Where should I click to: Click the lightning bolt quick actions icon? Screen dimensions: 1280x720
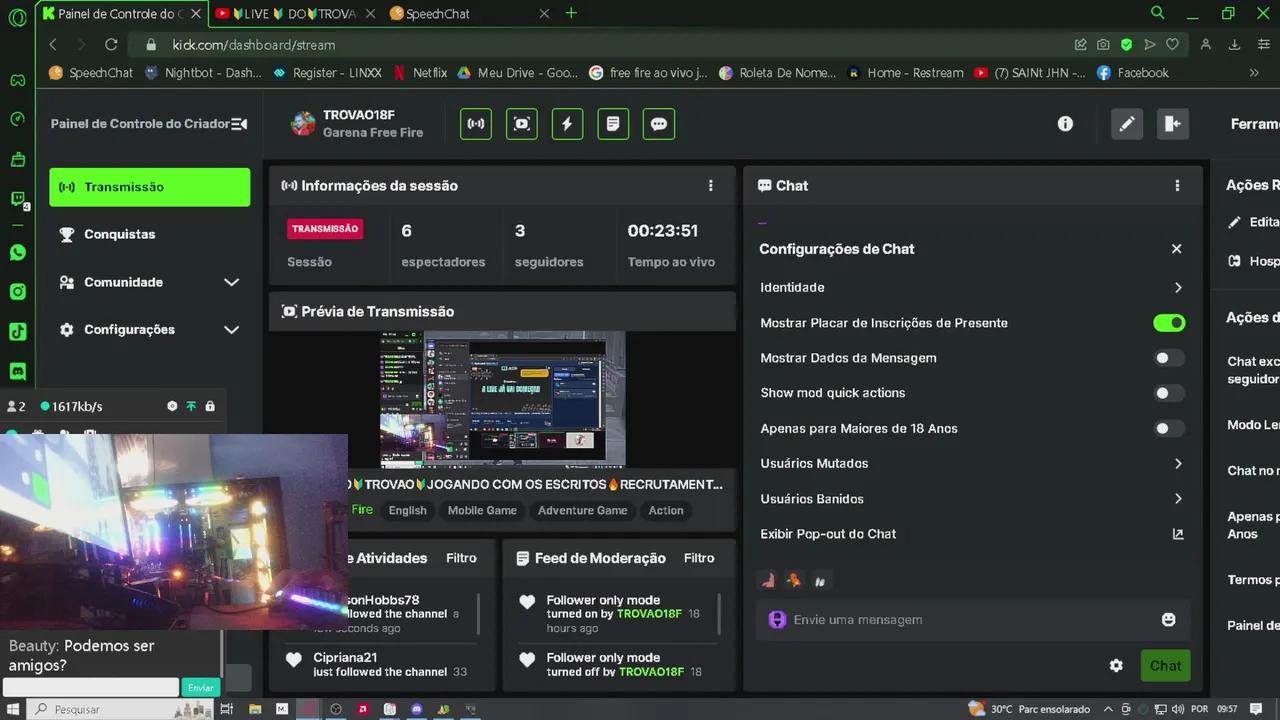pos(567,123)
